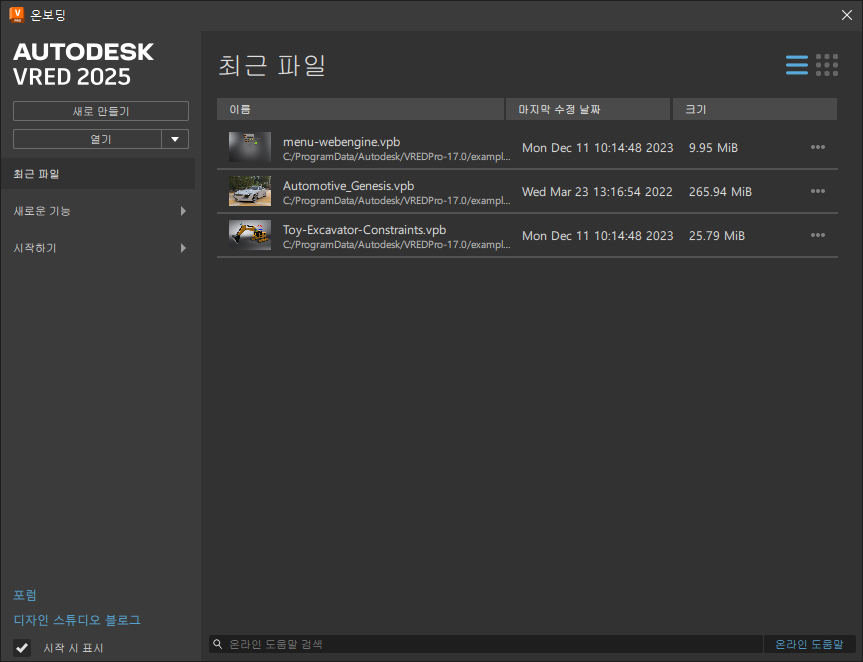863x662 pixels.
Task: Open the 포럼 link
Action: click(x=25, y=595)
